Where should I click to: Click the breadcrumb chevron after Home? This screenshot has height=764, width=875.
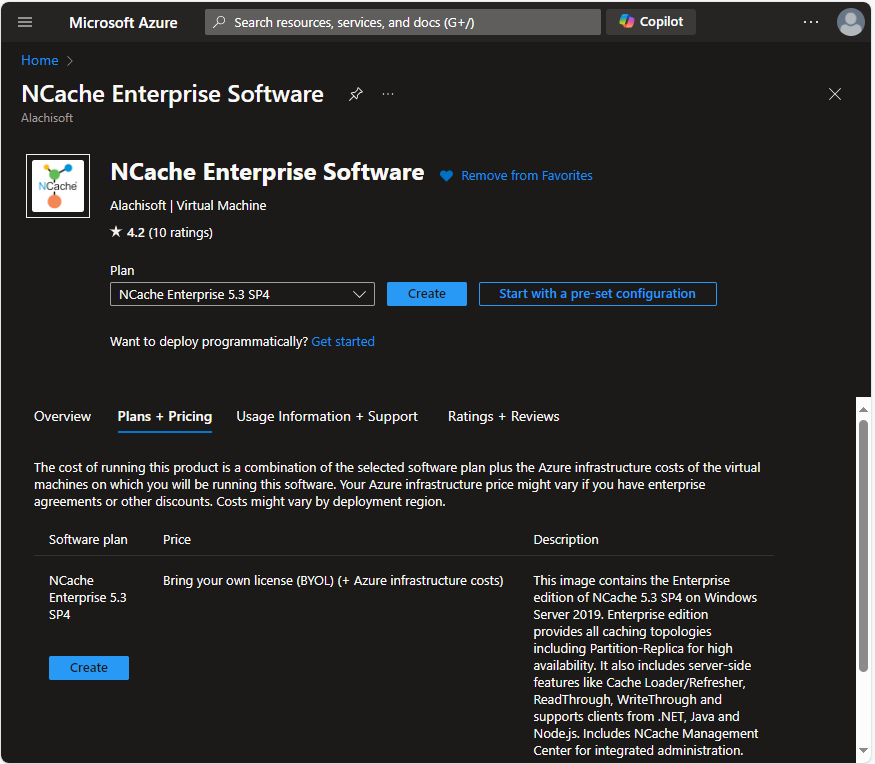[70, 61]
